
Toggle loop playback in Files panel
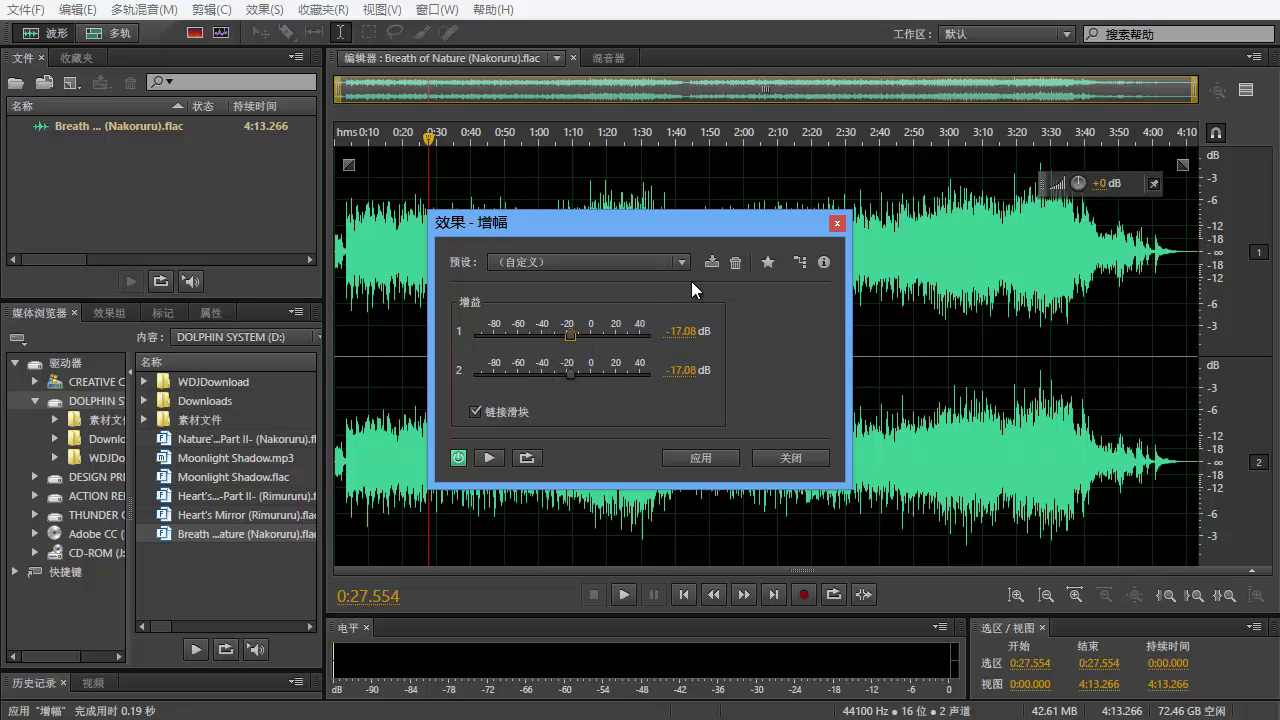[x=160, y=282]
